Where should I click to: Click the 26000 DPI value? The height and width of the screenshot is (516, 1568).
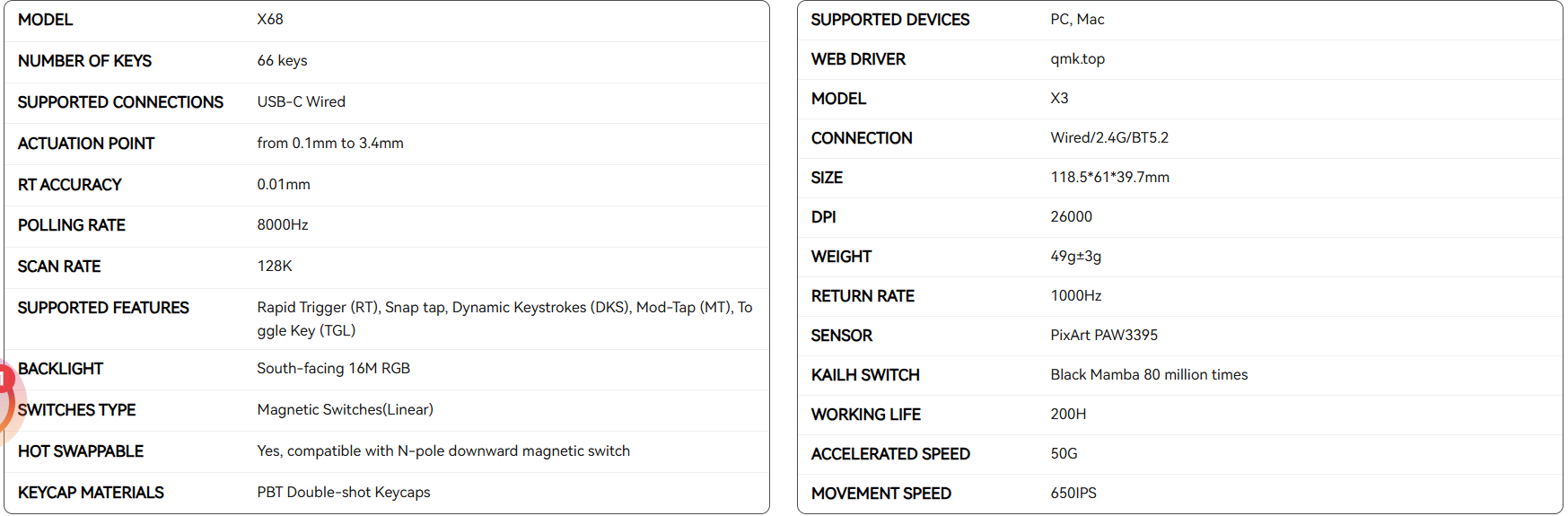pos(1071,217)
